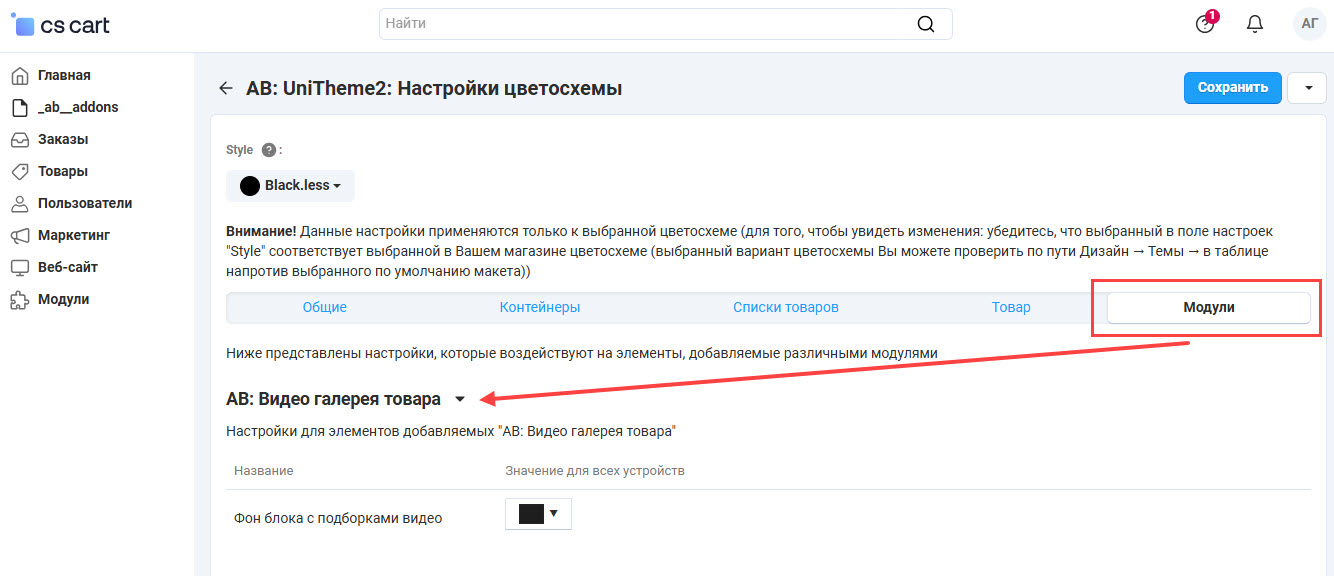Click the Сохранить button
Viewport: 1334px width, 576px height.
pos(1232,87)
